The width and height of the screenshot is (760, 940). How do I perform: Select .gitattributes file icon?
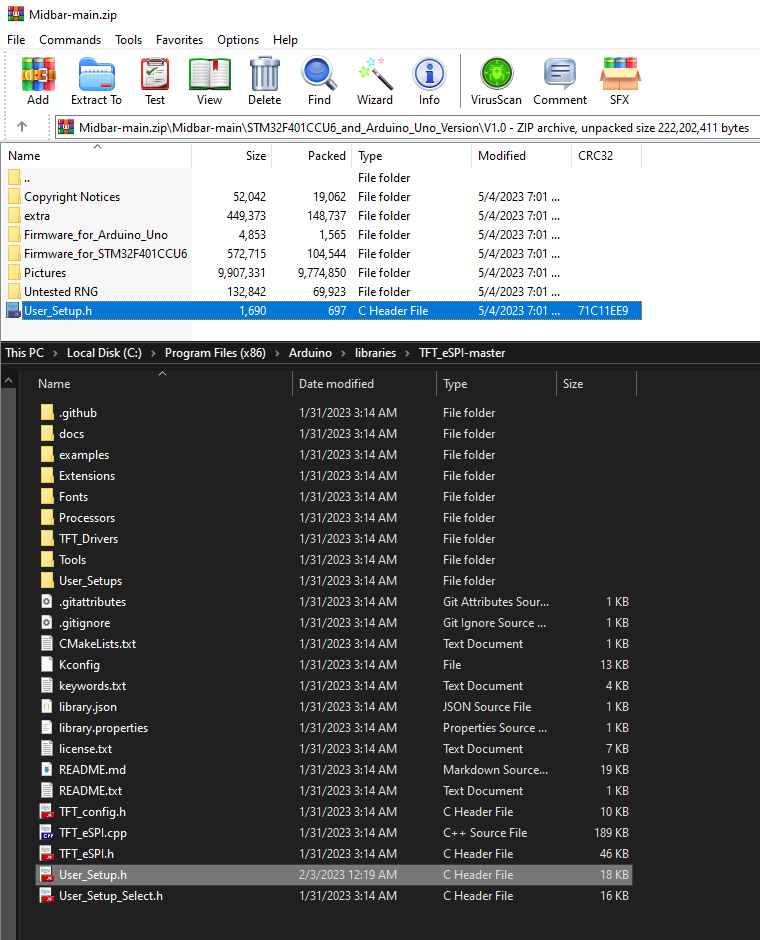[x=47, y=601]
